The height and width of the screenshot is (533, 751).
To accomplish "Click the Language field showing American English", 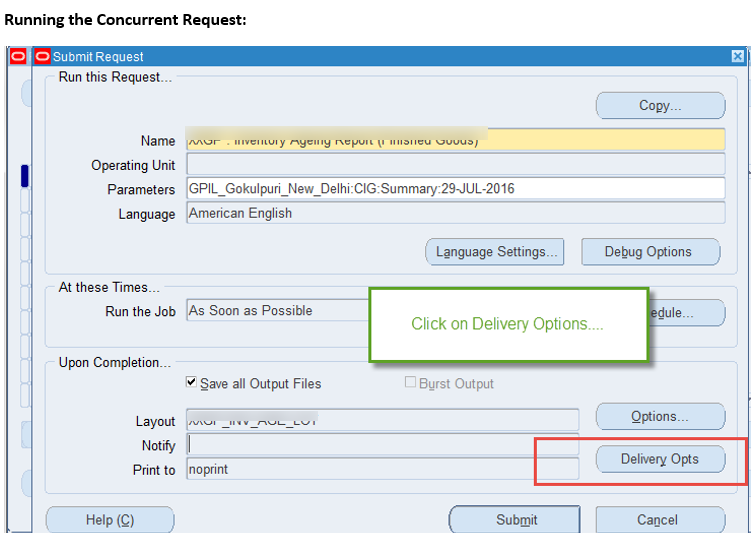I will click(455, 213).
